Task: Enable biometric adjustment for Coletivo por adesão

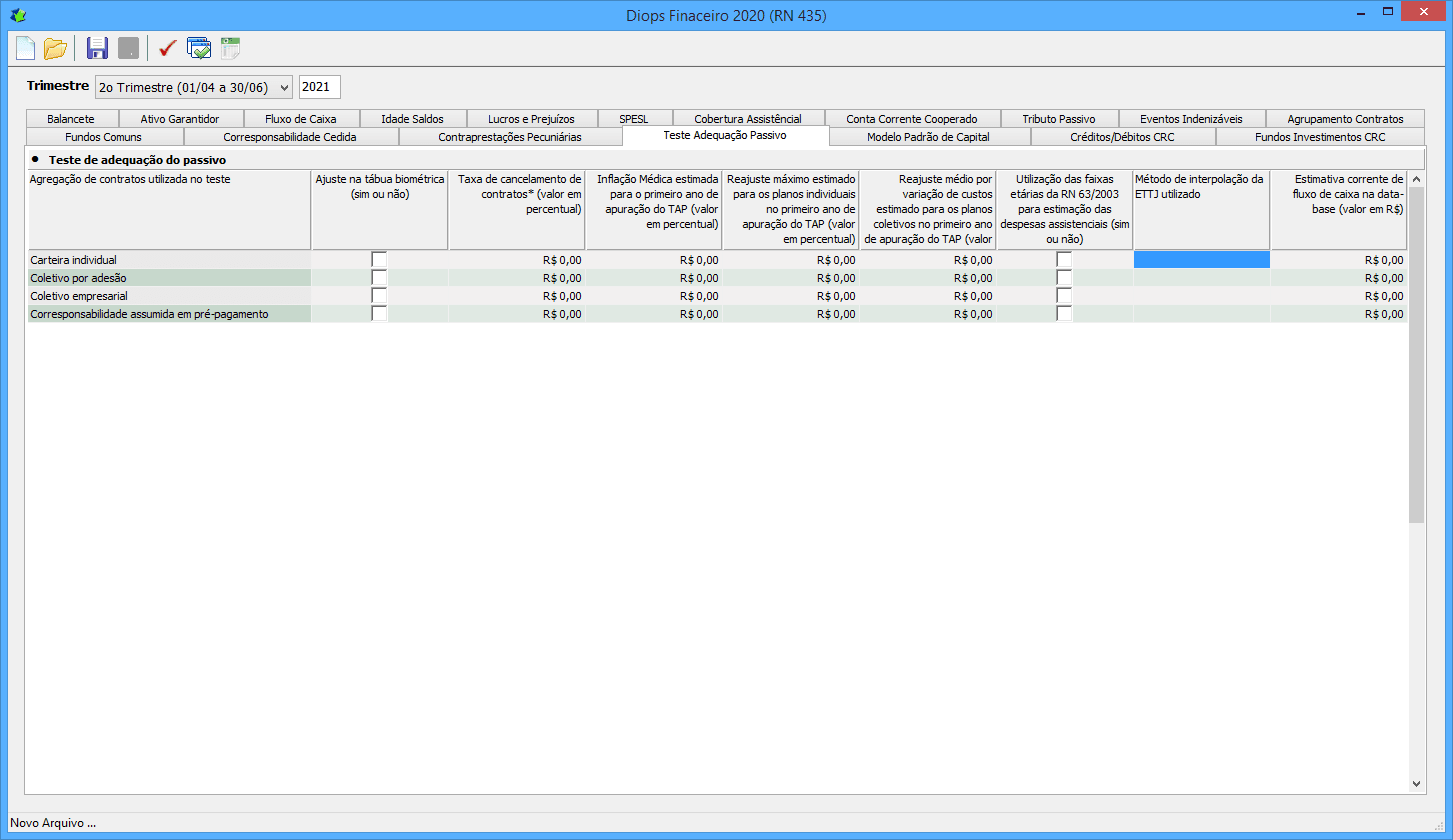Action: pos(379,278)
